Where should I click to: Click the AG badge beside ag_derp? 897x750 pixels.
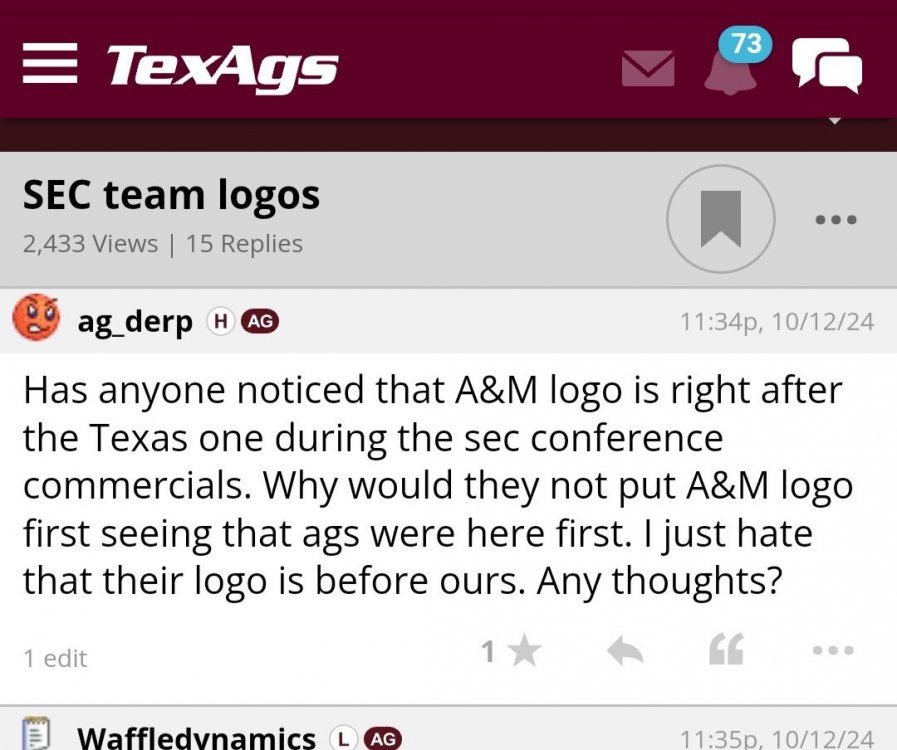tap(260, 321)
